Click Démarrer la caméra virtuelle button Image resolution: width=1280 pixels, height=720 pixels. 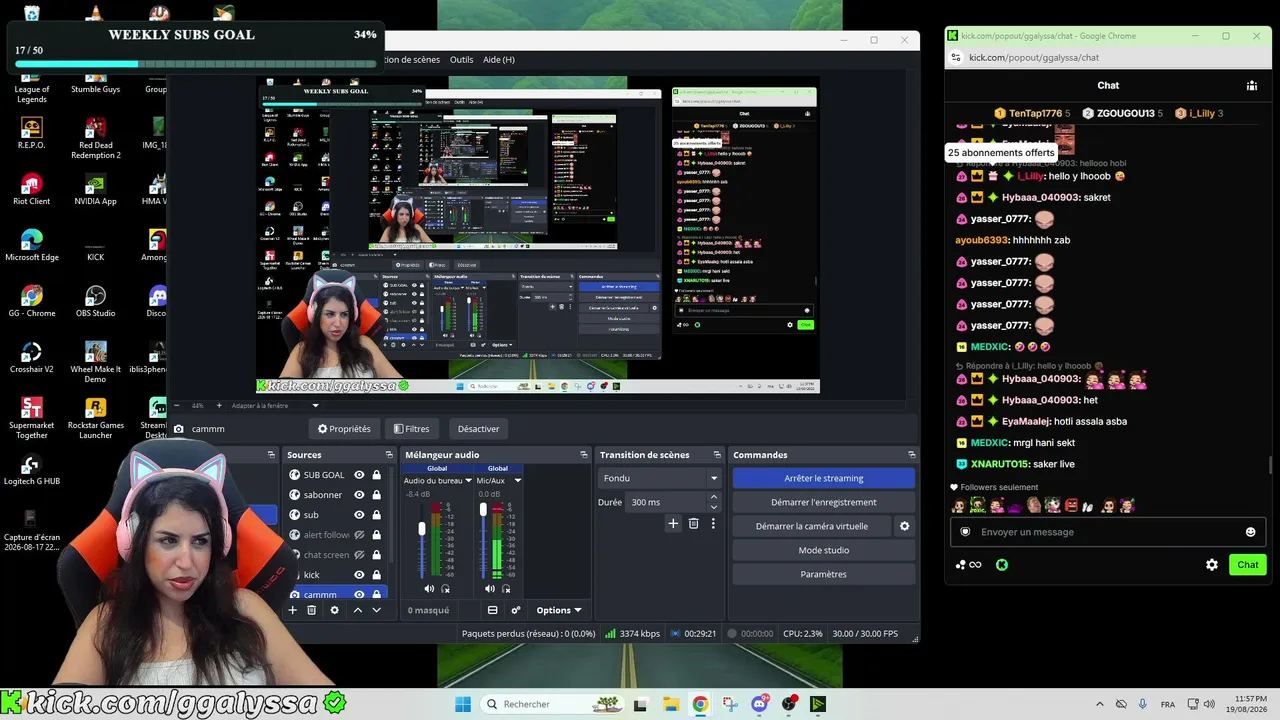pos(812,526)
